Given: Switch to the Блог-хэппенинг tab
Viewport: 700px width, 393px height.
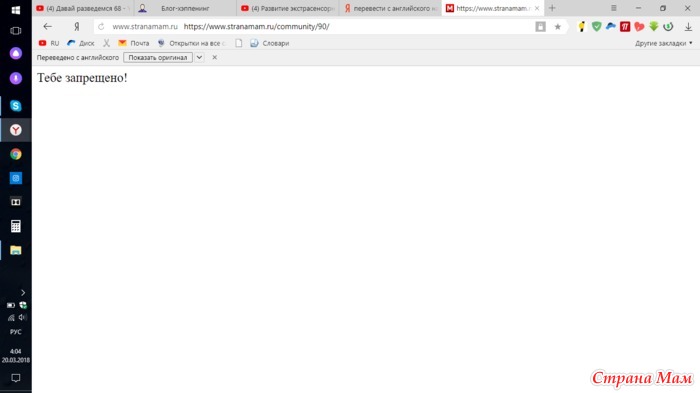Looking at the screenshot, I should 185,8.
